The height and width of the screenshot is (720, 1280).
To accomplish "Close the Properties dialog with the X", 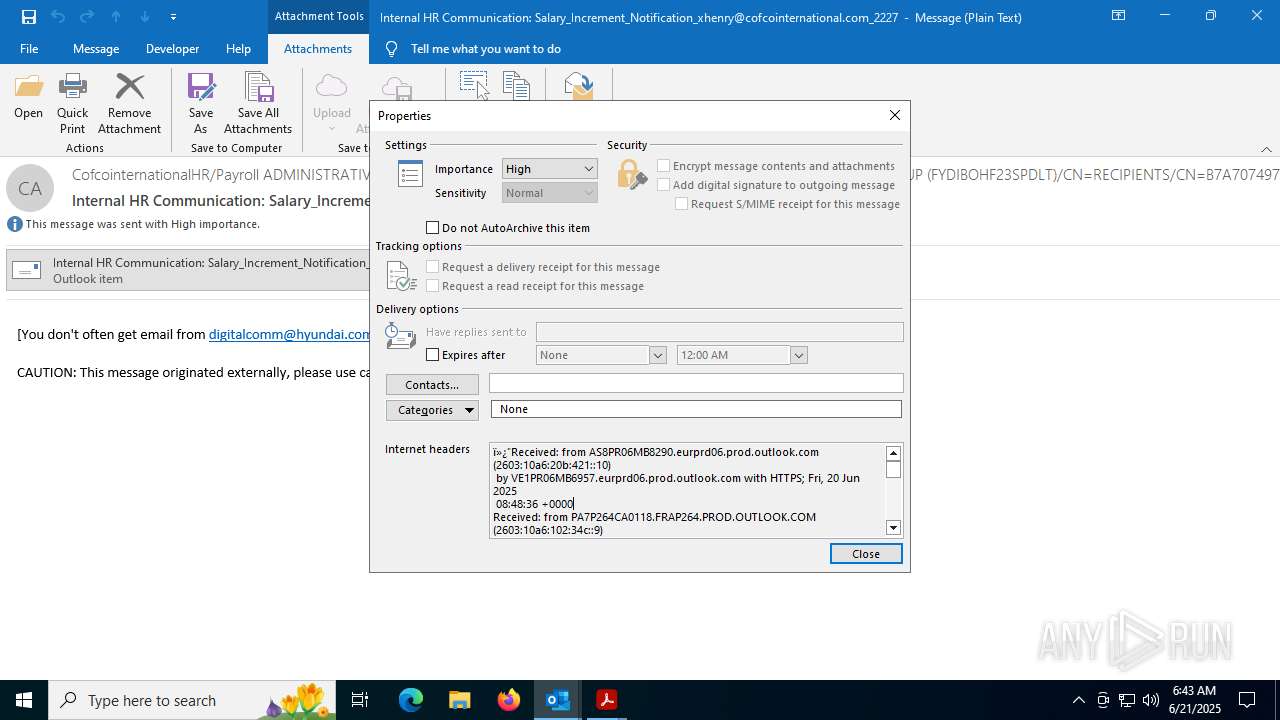I will point(895,115).
